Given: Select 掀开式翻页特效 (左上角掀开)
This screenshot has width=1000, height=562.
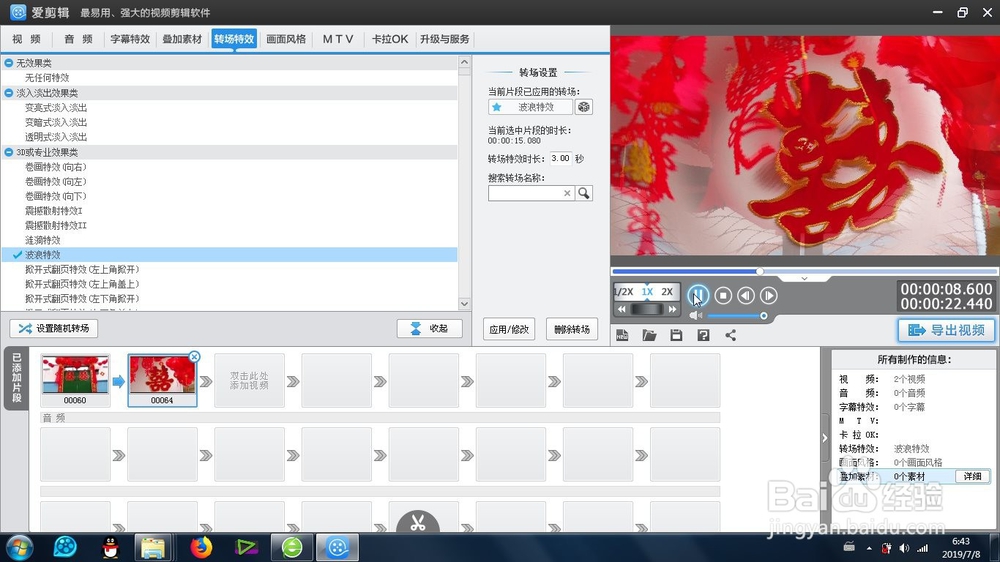Looking at the screenshot, I should coord(82,269).
